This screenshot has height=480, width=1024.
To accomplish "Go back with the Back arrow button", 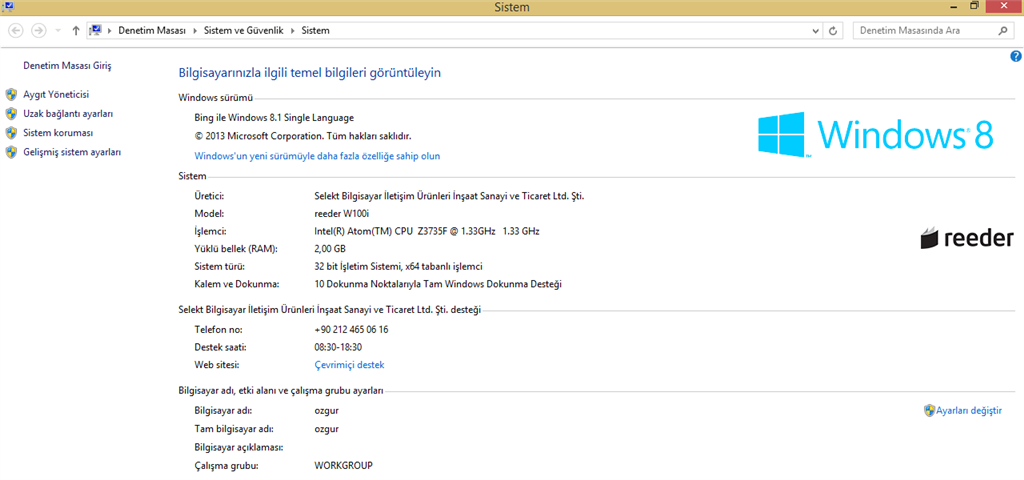I will [x=16, y=31].
